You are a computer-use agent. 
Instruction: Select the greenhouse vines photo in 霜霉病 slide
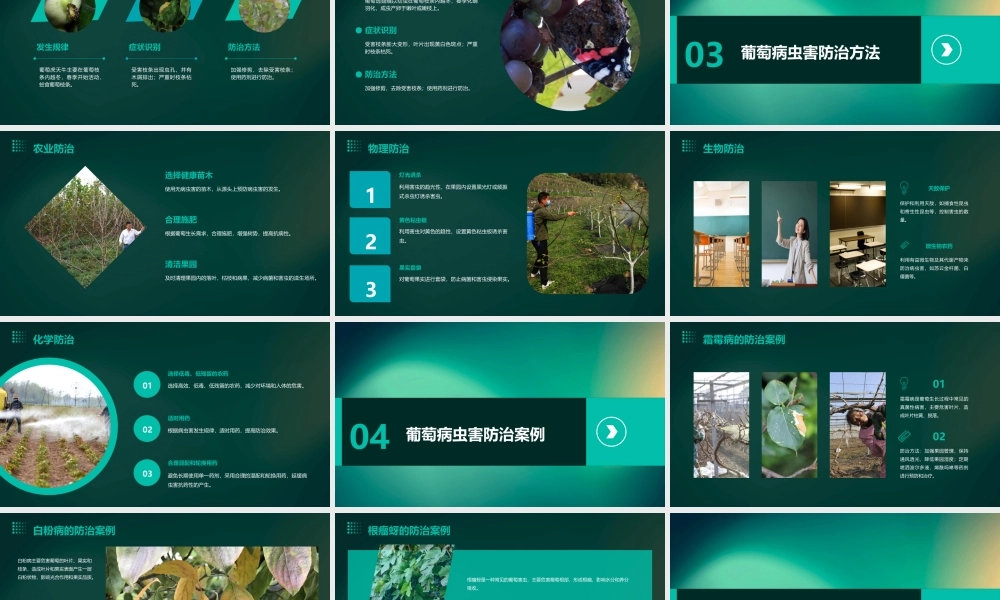coord(721,425)
